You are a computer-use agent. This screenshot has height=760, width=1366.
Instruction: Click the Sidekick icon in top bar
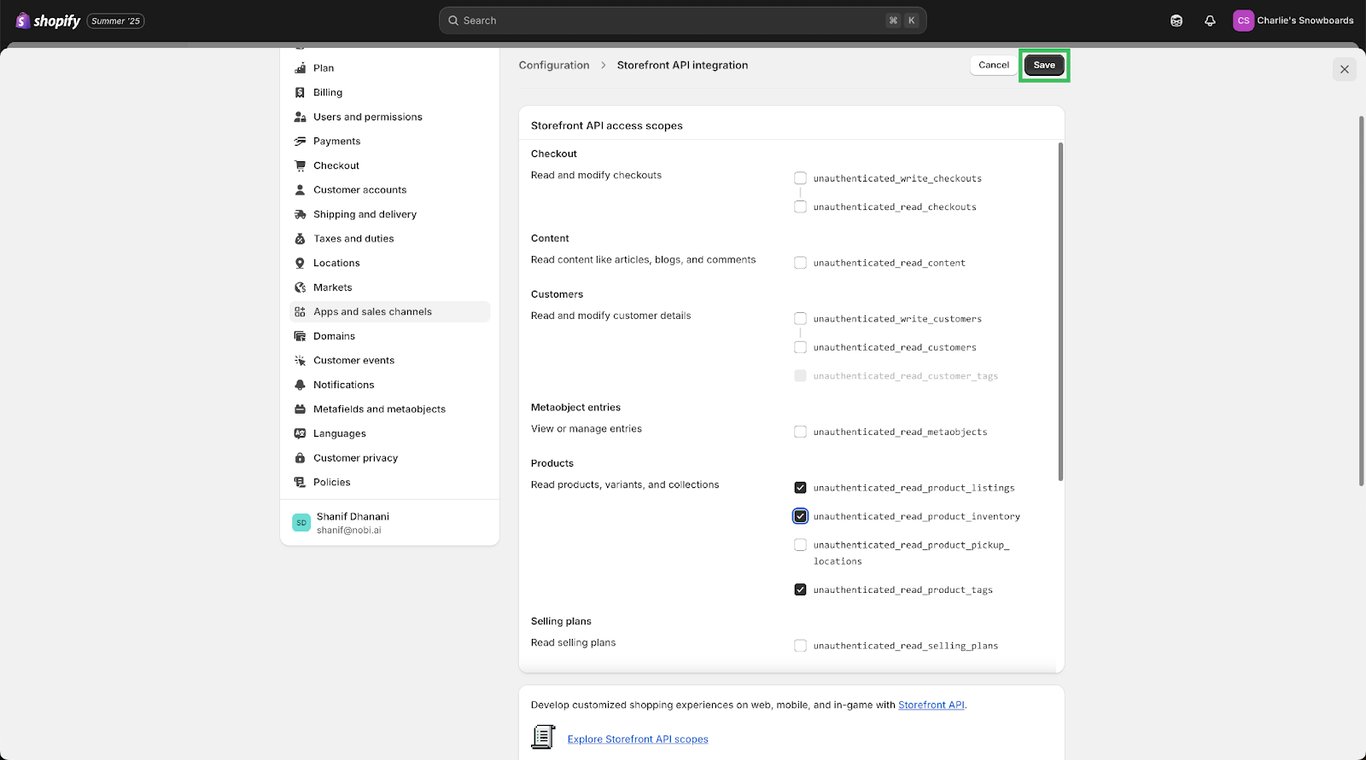1177,20
